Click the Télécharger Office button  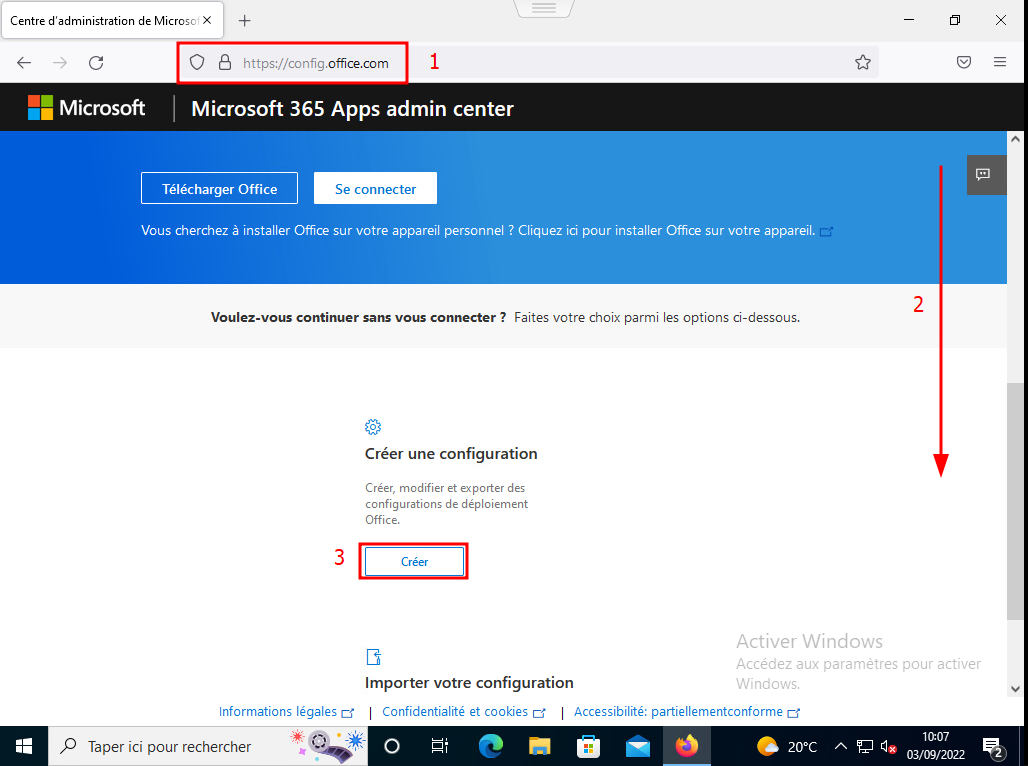[220, 189]
